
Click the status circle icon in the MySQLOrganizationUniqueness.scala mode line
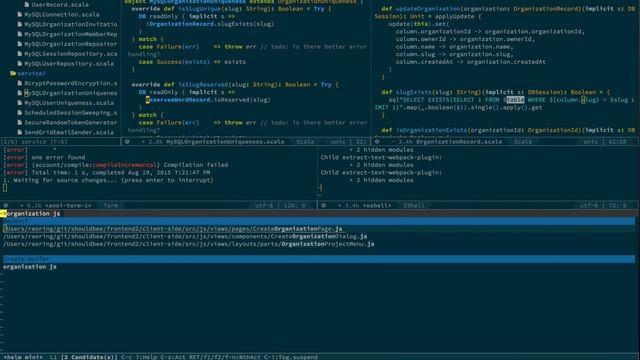127,142
